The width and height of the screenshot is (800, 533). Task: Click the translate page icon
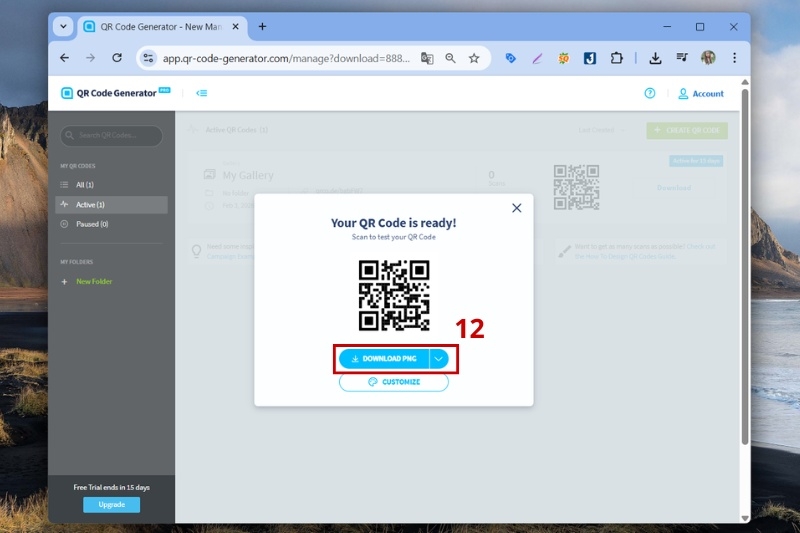(x=427, y=58)
